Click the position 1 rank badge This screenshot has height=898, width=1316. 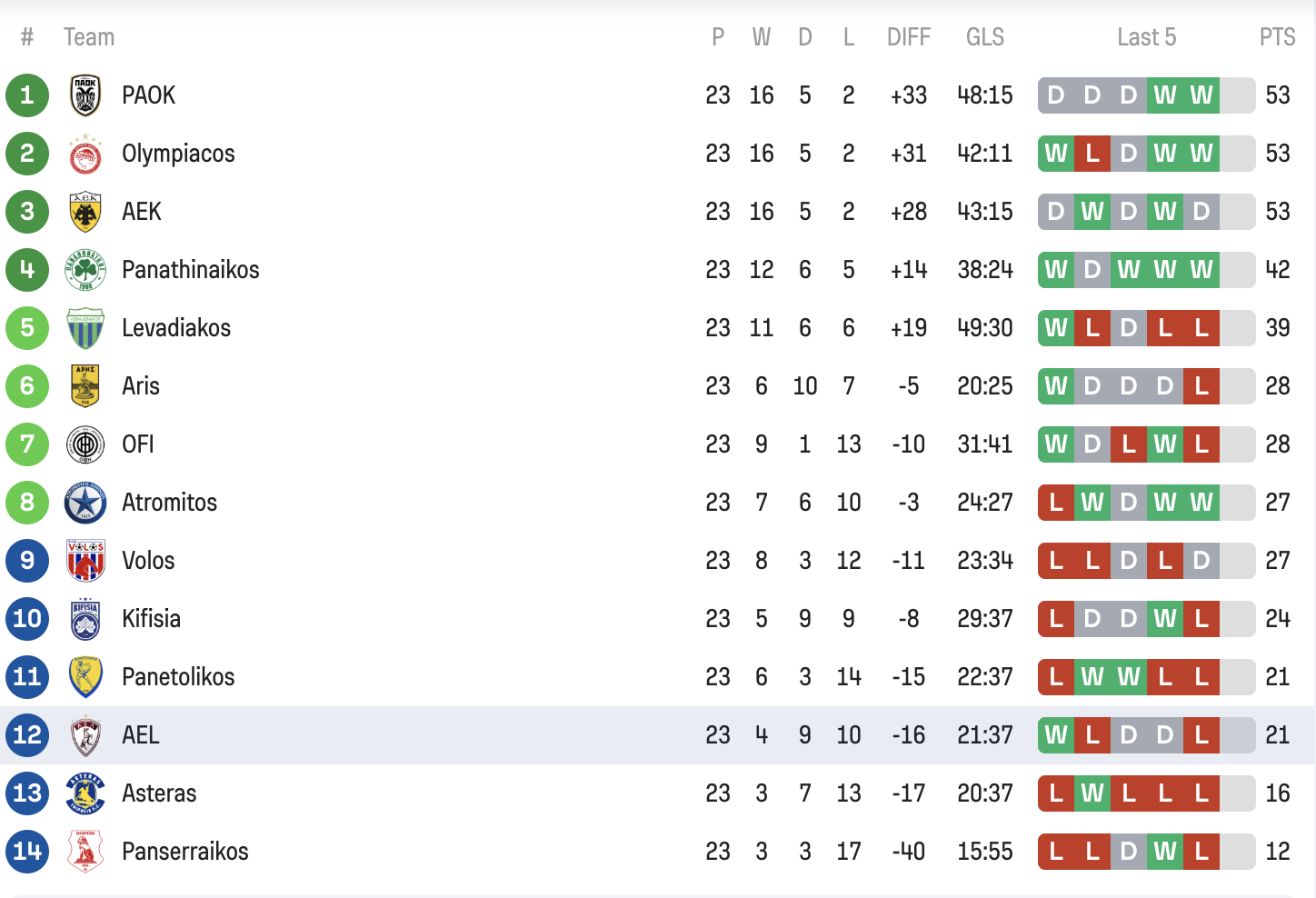(27, 95)
